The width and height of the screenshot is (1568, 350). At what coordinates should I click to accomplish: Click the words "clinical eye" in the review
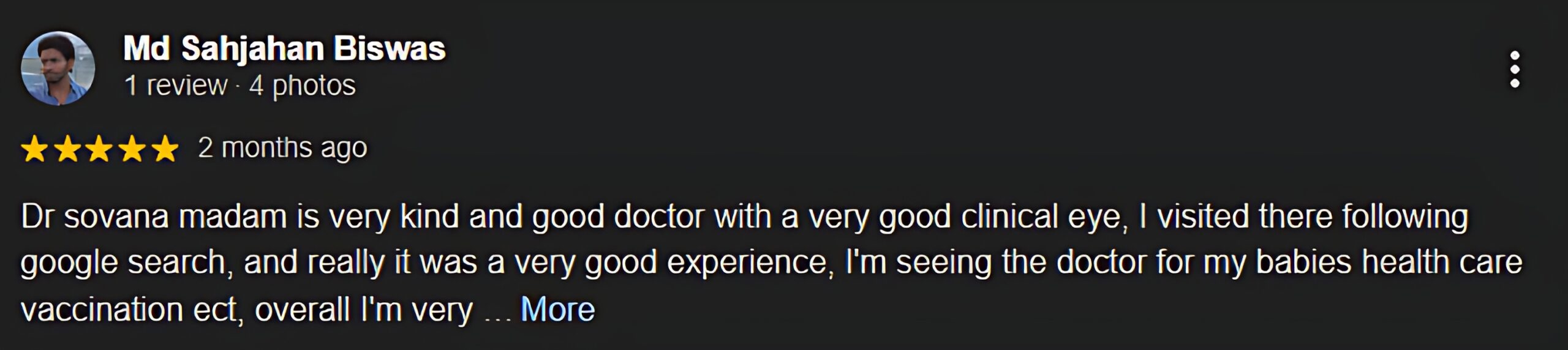[1042, 217]
